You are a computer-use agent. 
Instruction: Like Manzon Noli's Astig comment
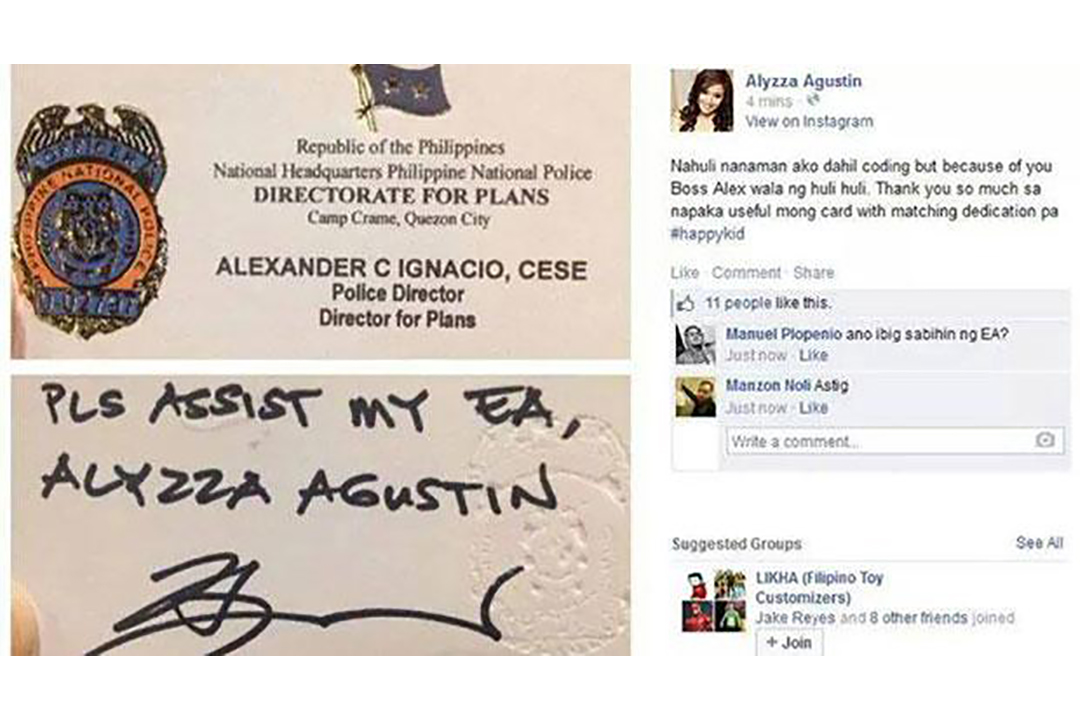click(x=813, y=408)
